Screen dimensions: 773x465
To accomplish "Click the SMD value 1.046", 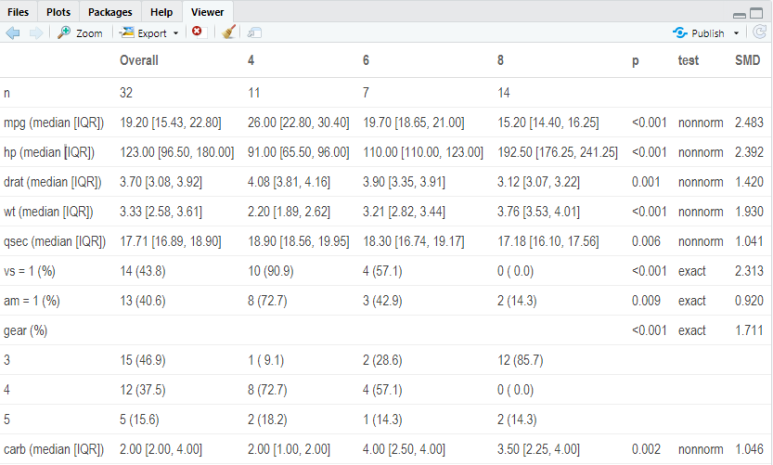I will 749,449.
